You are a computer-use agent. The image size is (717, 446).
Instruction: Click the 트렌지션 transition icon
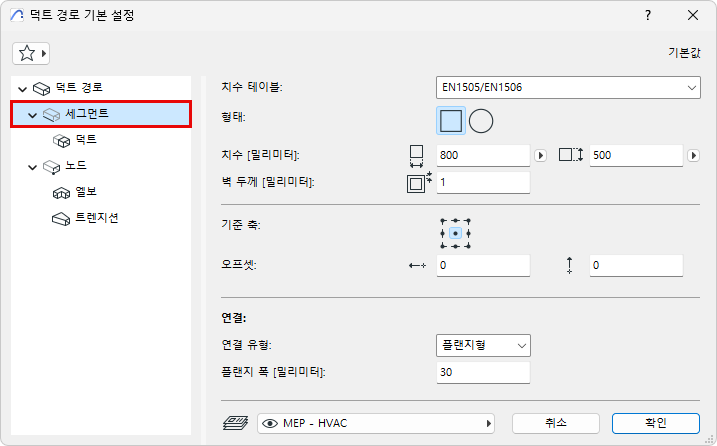tap(61, 219)
